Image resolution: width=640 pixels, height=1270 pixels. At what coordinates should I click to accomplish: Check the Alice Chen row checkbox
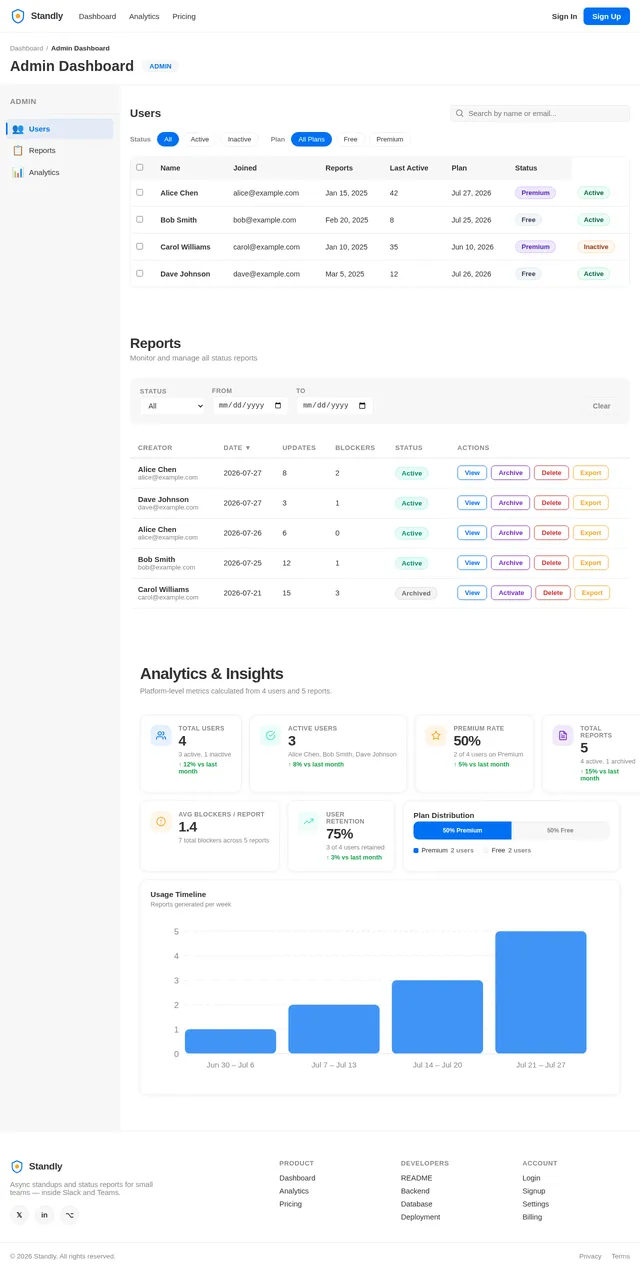click(x=140, y=192)
